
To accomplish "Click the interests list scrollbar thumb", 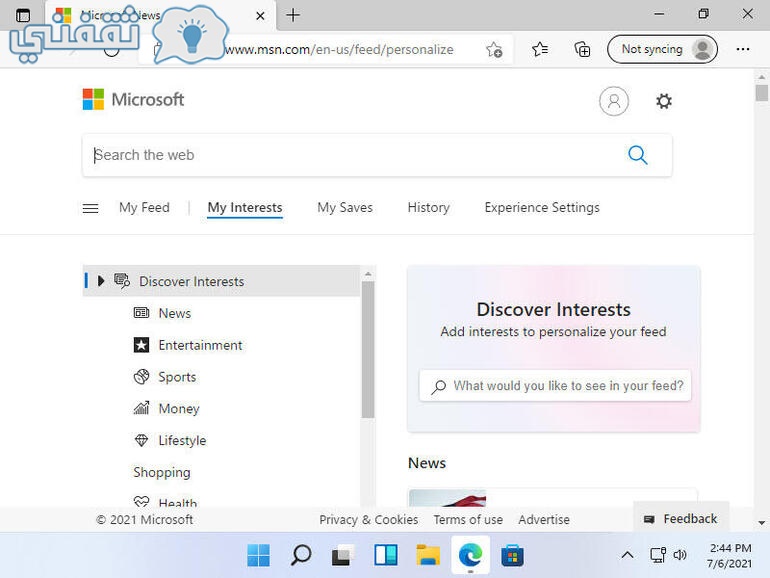I will tap(368, 350).
